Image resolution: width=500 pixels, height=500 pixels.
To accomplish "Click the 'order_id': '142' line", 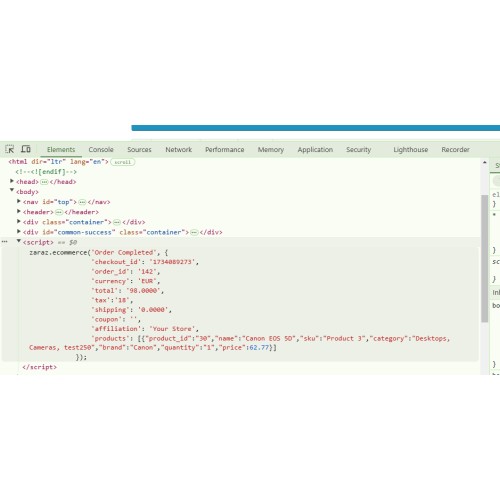I will coord(126,271).
